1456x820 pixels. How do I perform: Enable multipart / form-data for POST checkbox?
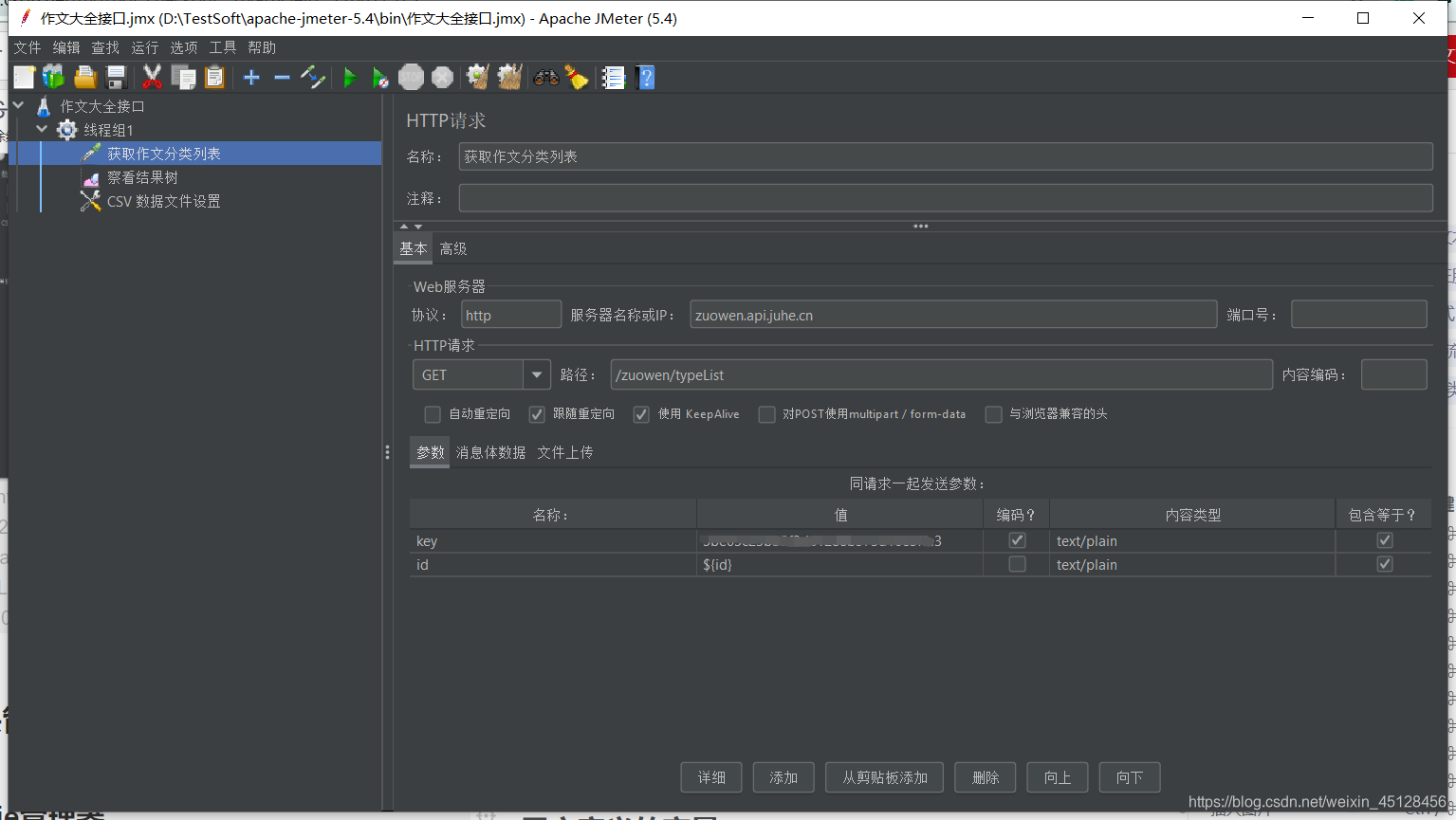[766, 414]
